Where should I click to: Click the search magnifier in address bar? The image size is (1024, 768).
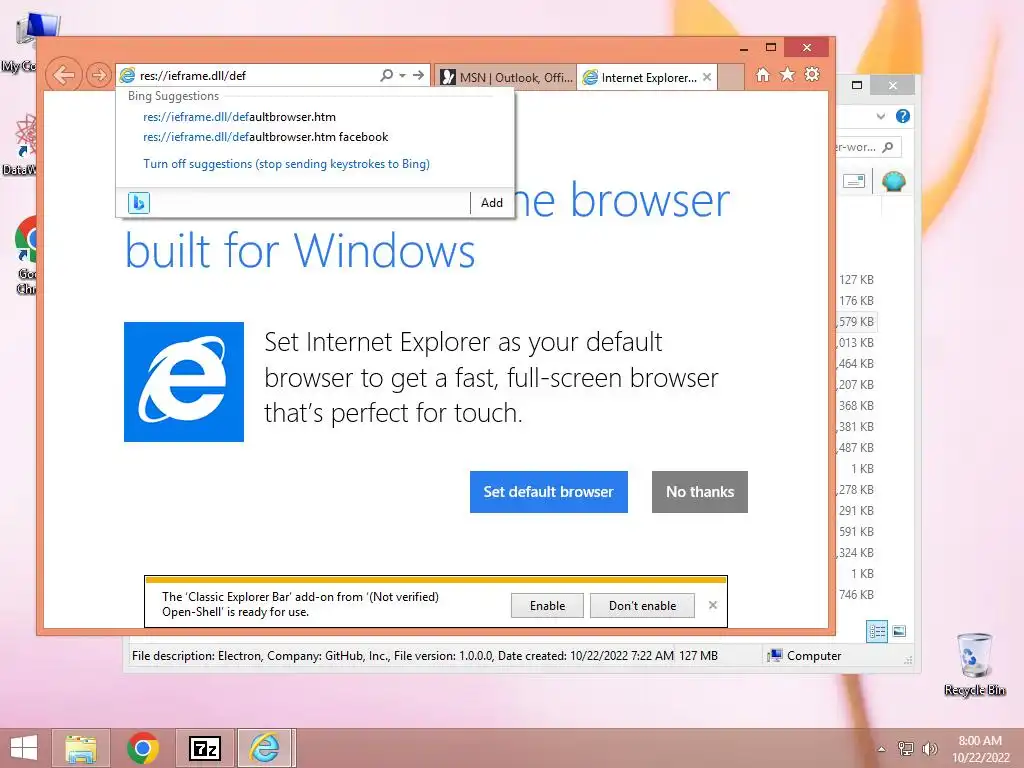(x=387, y=75)
